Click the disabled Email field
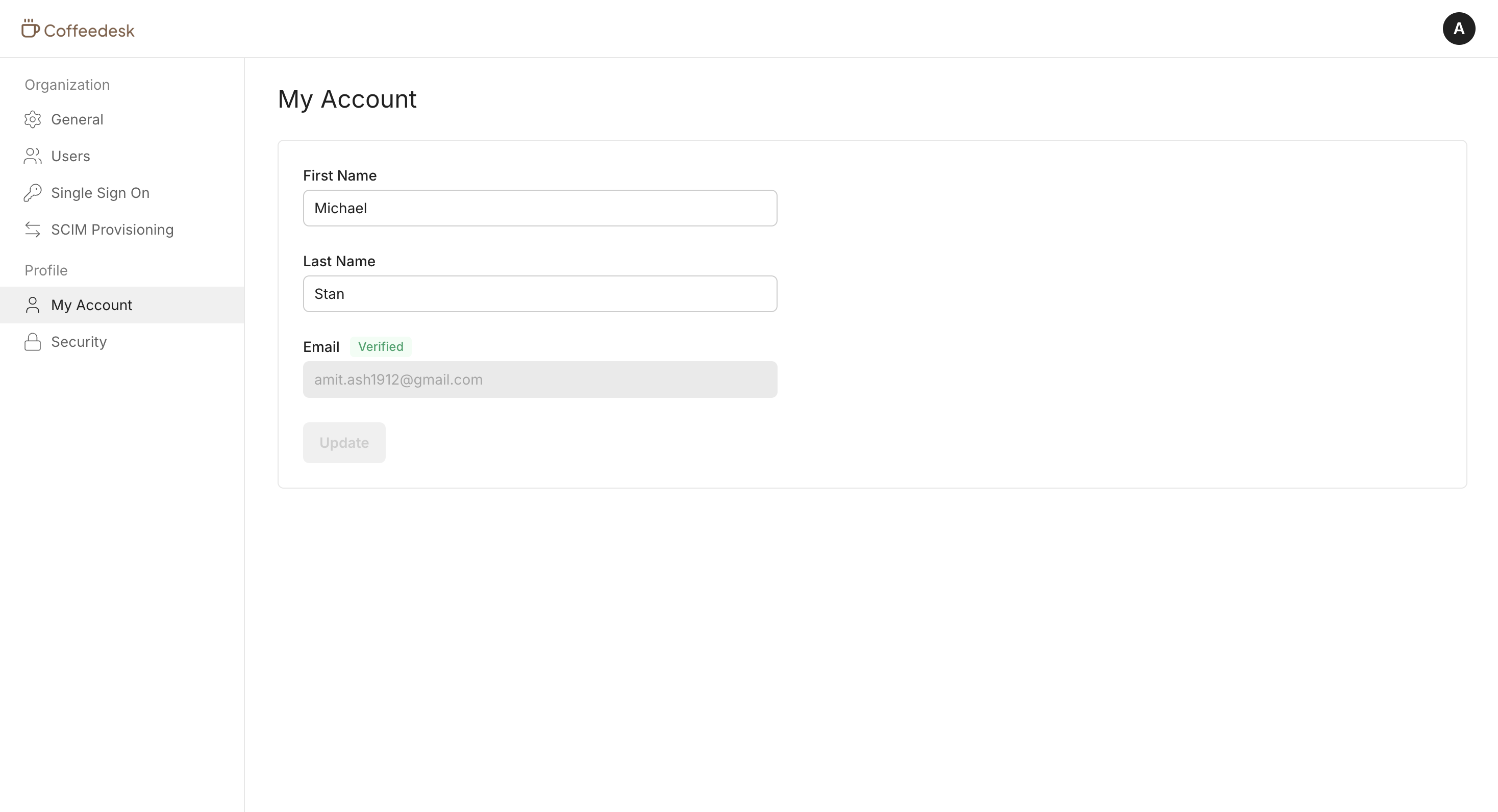Screen dimensions: 1498x812 point(540,379)
